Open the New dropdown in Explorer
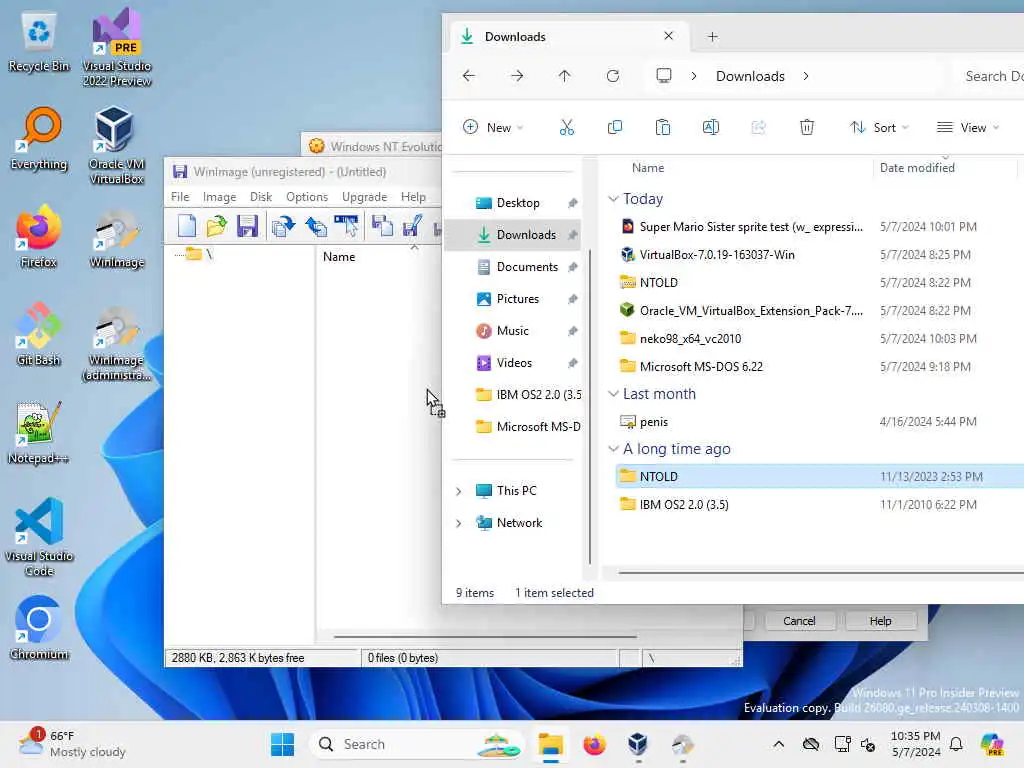The image size is (1024, 768). pyautogui.click(x=493, y=127)
